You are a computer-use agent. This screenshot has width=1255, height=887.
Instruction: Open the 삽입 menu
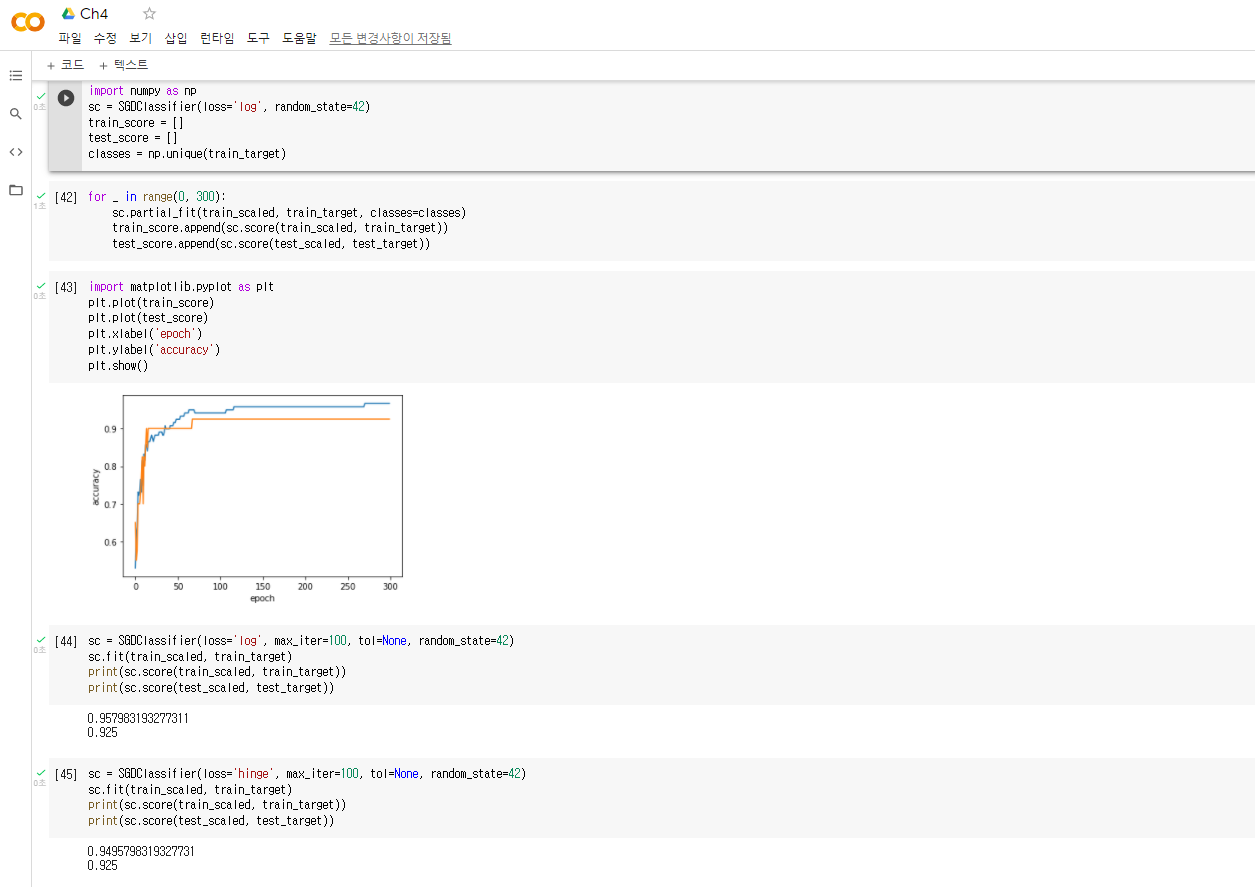[175, 38]
